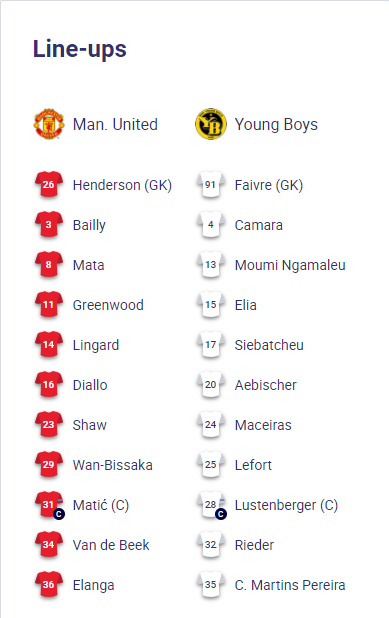Open Van de Beek player entry
389x618 pixels.
click(x=111, y=545)
